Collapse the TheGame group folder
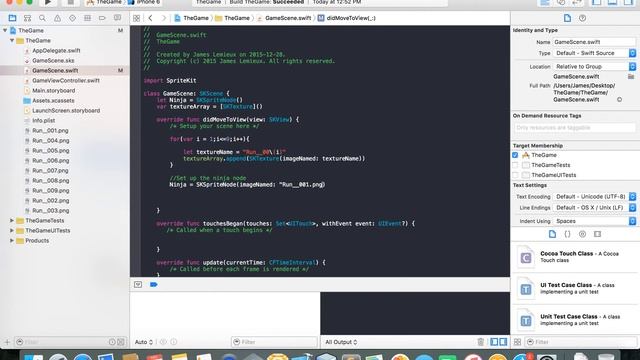 click(x=12, y=40)
